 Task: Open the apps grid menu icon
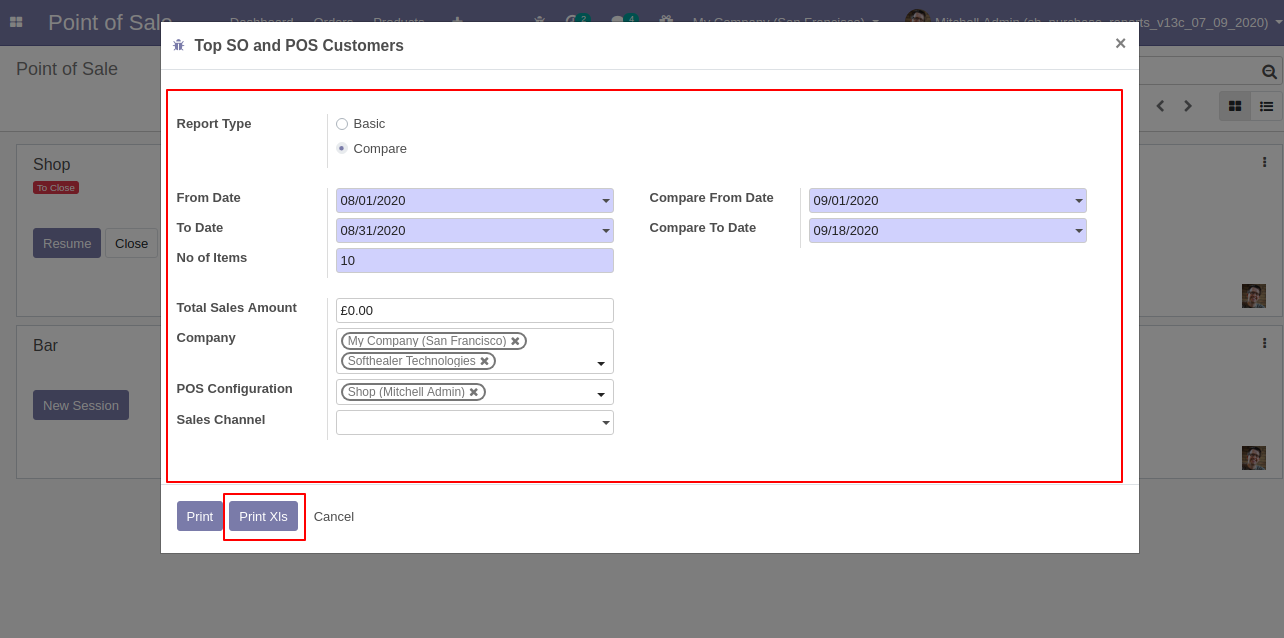click(x=16, y=22)
